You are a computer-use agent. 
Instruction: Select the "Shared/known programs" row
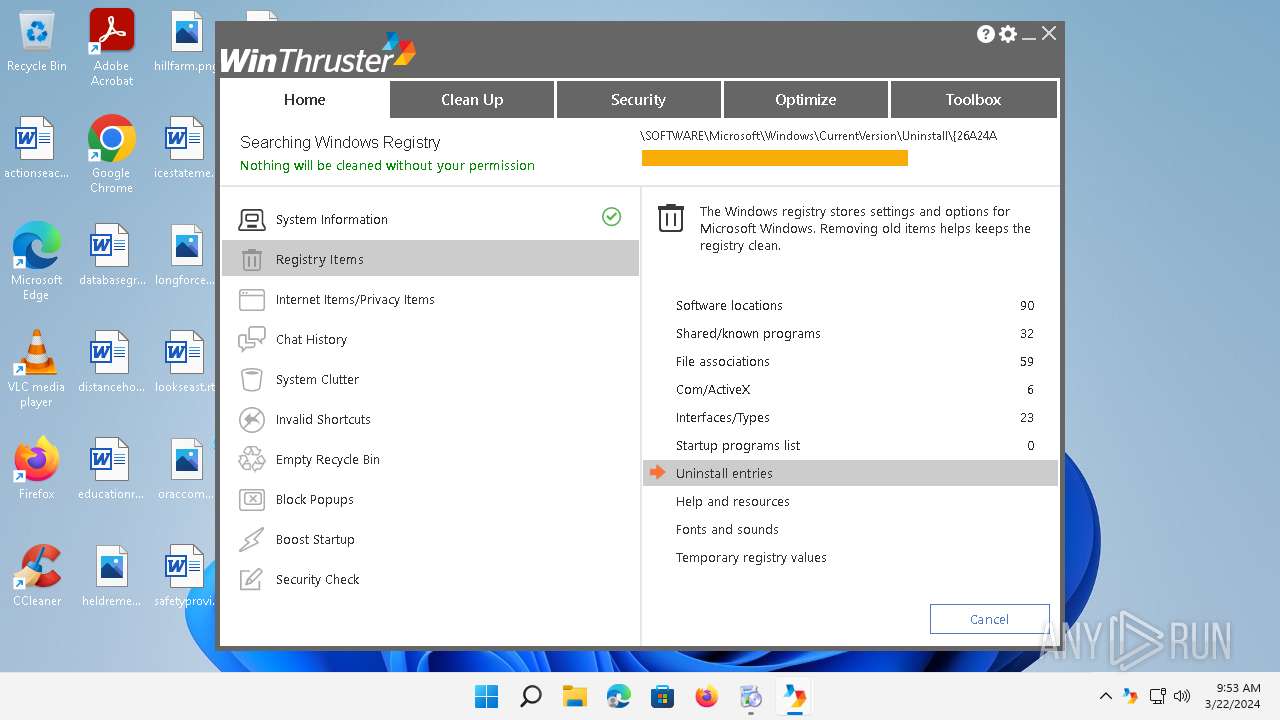[850, 334]
